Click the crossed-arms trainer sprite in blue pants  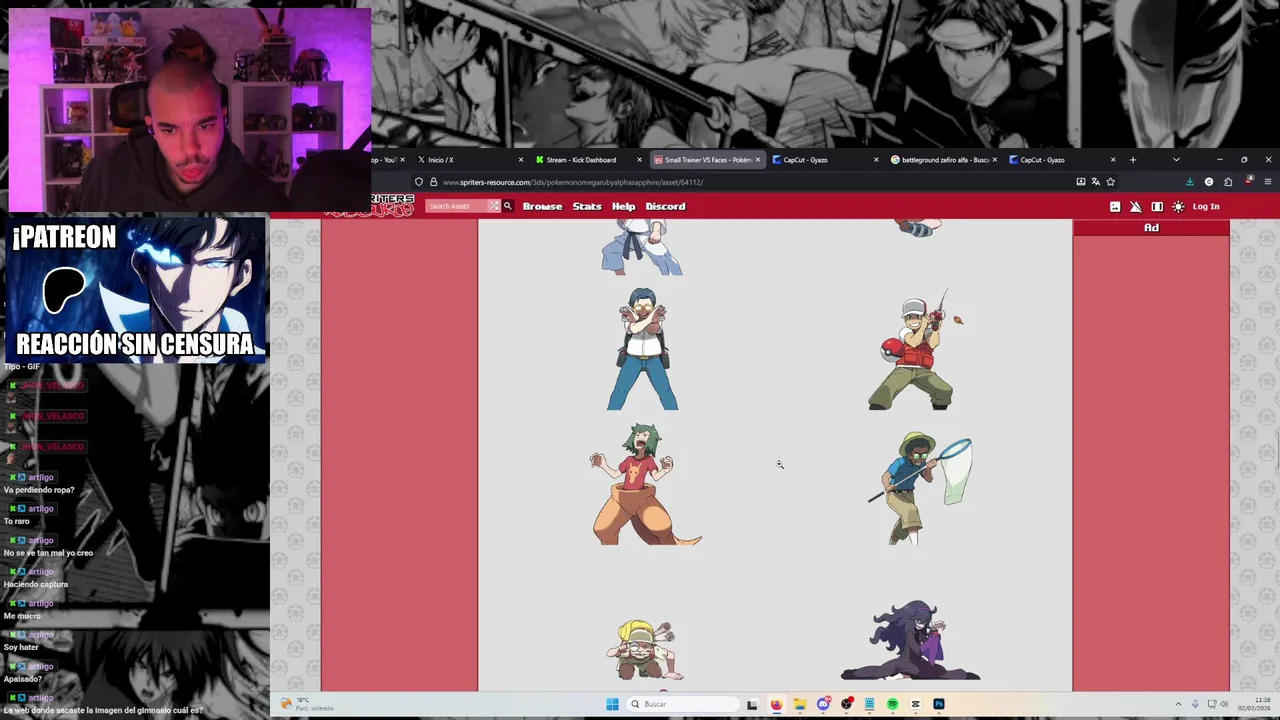click(642, 350)
